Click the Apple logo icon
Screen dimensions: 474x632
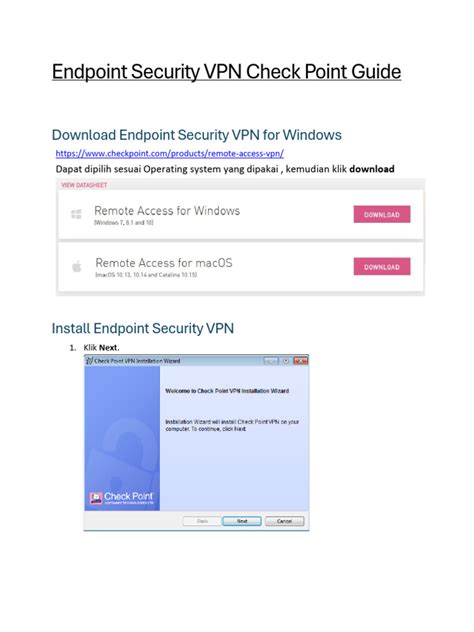tap(77, 266)
